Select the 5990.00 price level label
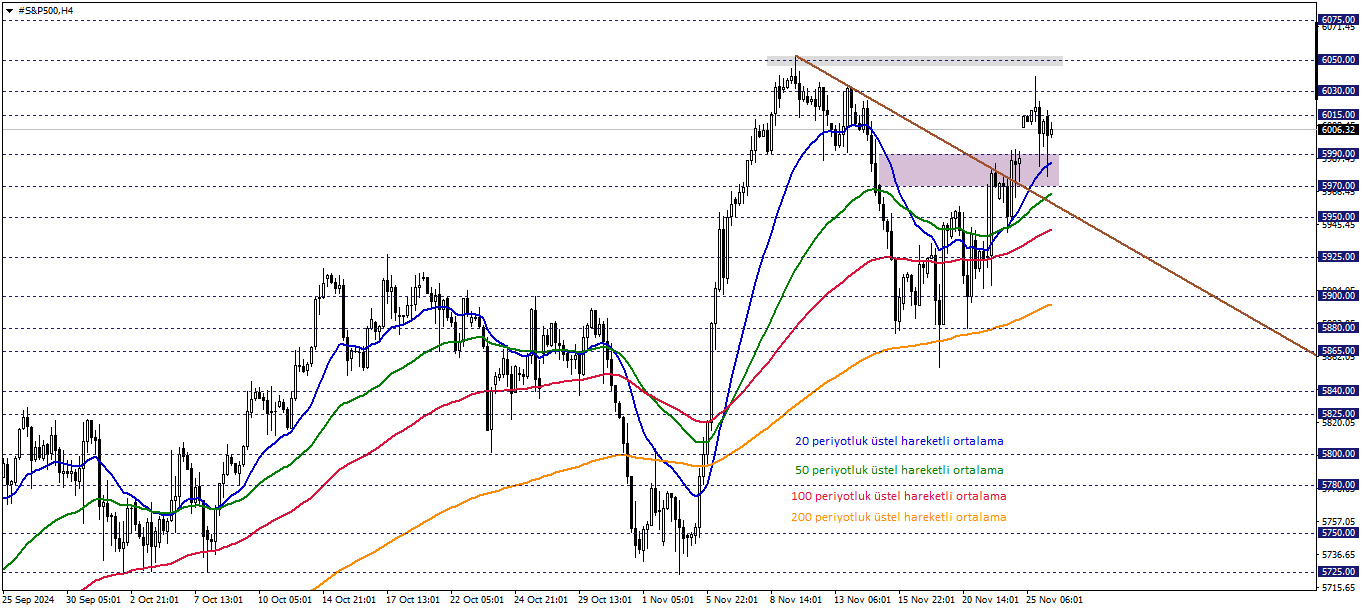1362x611 pixels. pos(1338,154)
